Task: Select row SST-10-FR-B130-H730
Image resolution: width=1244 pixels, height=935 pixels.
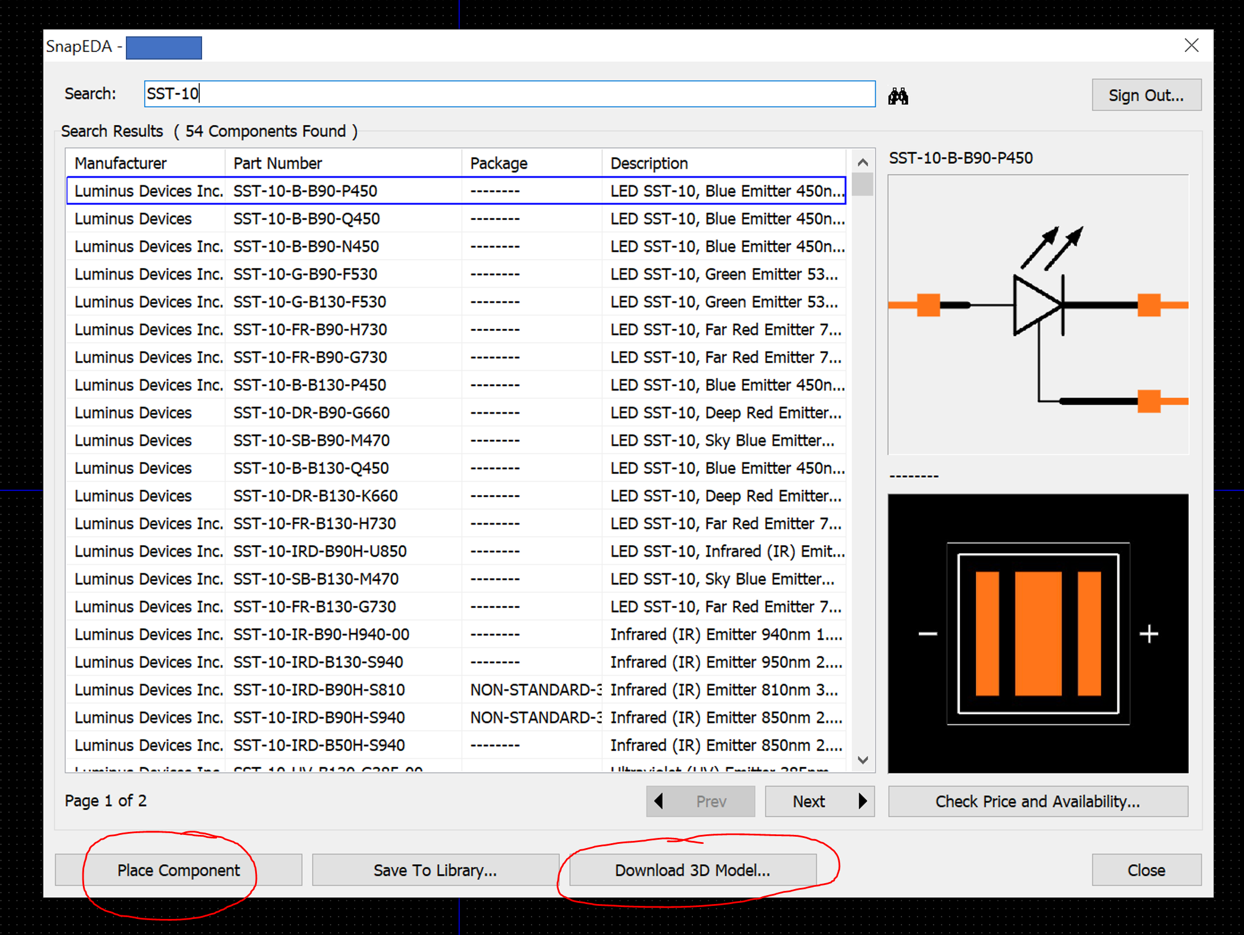Action: pyautogui.click(x=456, y=523)
